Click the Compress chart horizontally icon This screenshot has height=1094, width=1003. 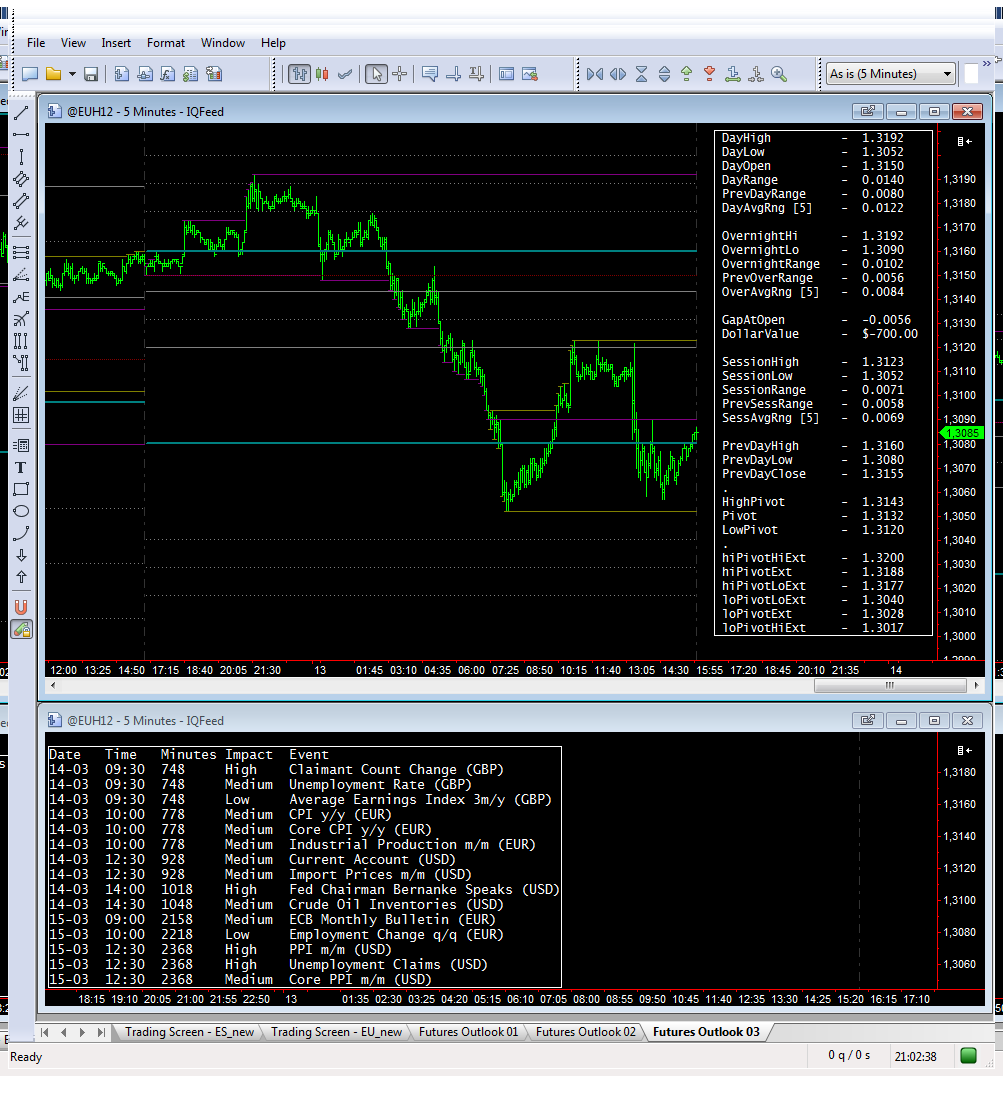(595, 74)
